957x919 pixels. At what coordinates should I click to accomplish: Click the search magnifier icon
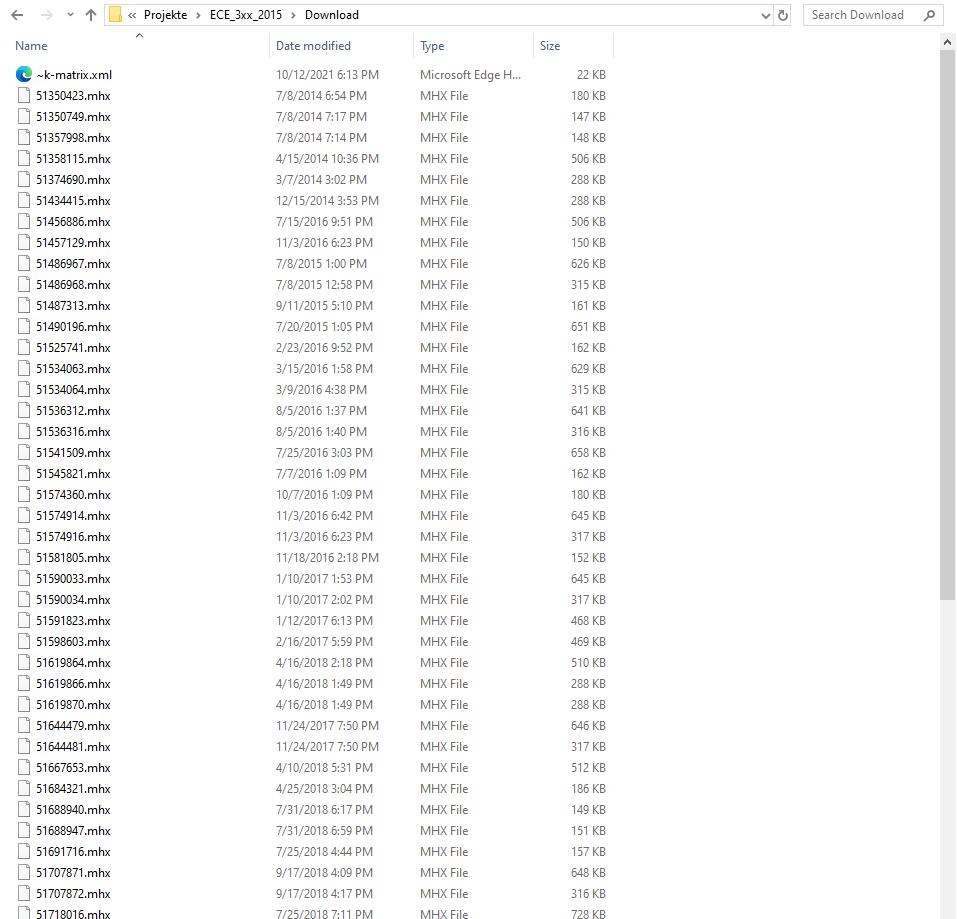pyautogui.click(x=928, y=14)
